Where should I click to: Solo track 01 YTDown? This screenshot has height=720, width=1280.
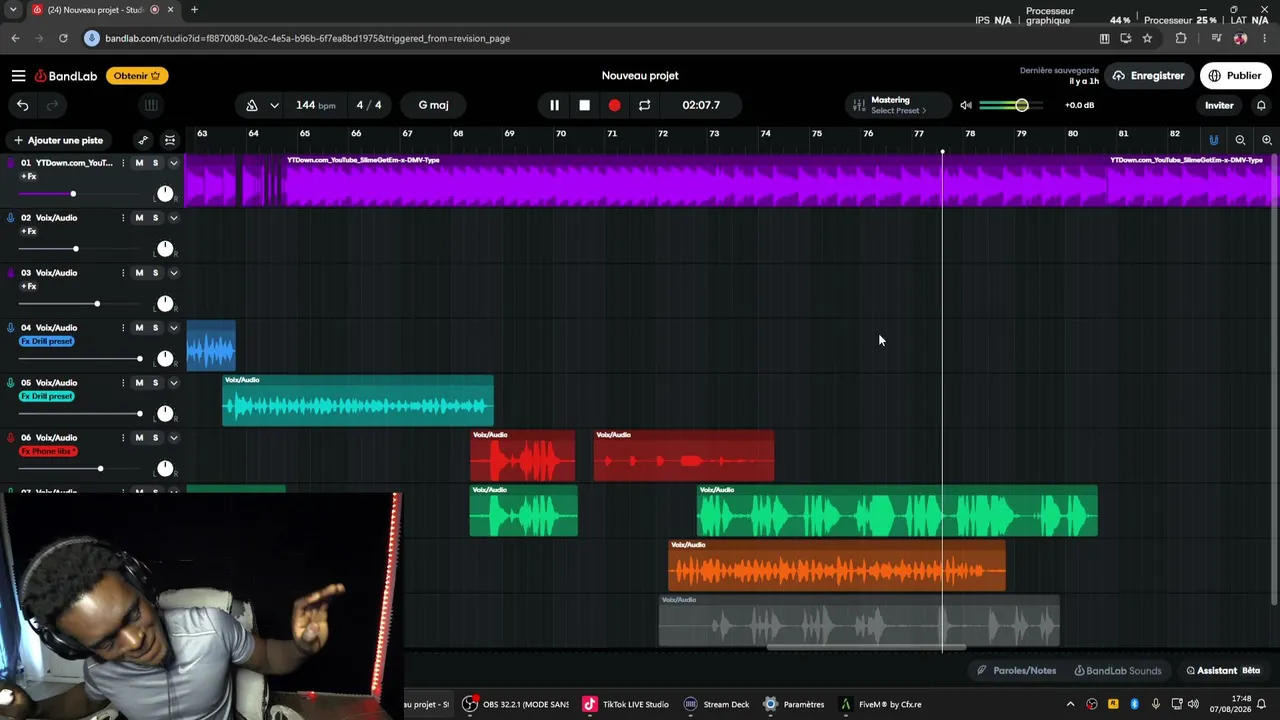[155, 163]
